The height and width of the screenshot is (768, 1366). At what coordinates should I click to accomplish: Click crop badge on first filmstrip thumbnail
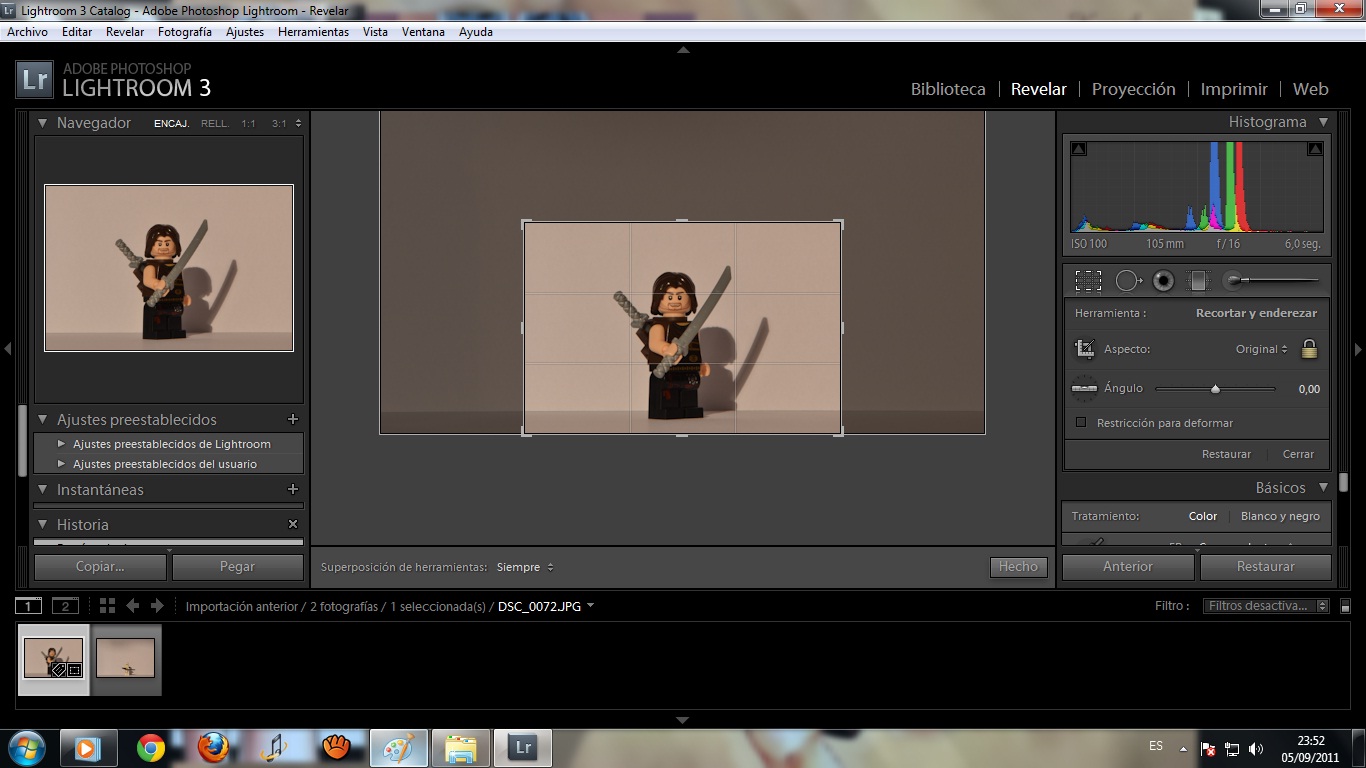[75, 670]
